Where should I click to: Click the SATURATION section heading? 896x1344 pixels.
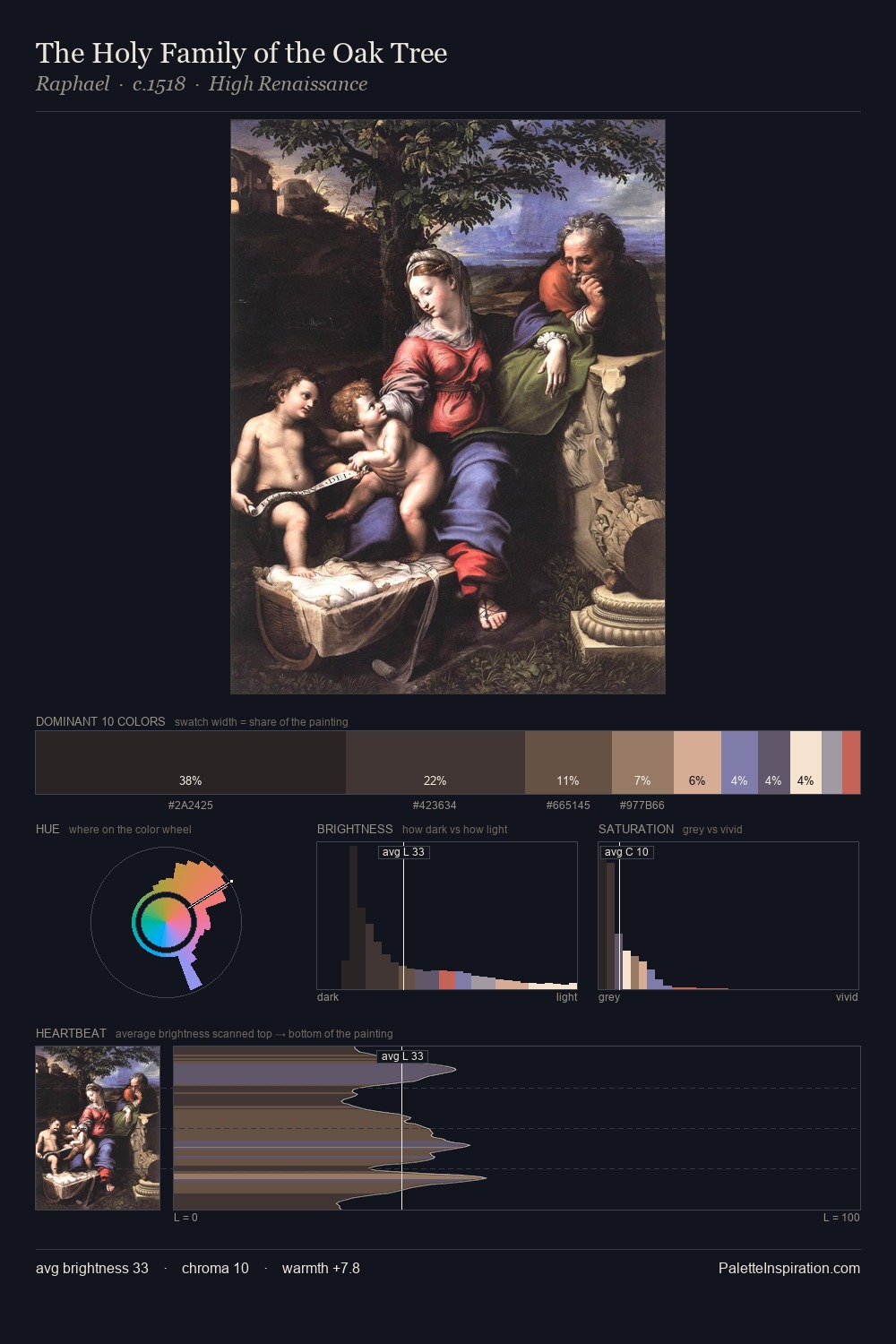pos(636,829)
